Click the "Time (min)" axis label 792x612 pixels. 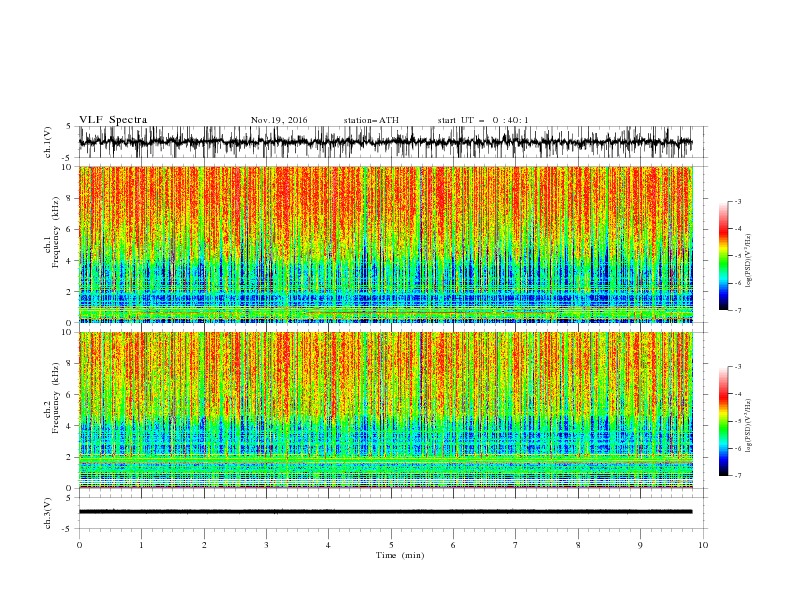point(400,555)
